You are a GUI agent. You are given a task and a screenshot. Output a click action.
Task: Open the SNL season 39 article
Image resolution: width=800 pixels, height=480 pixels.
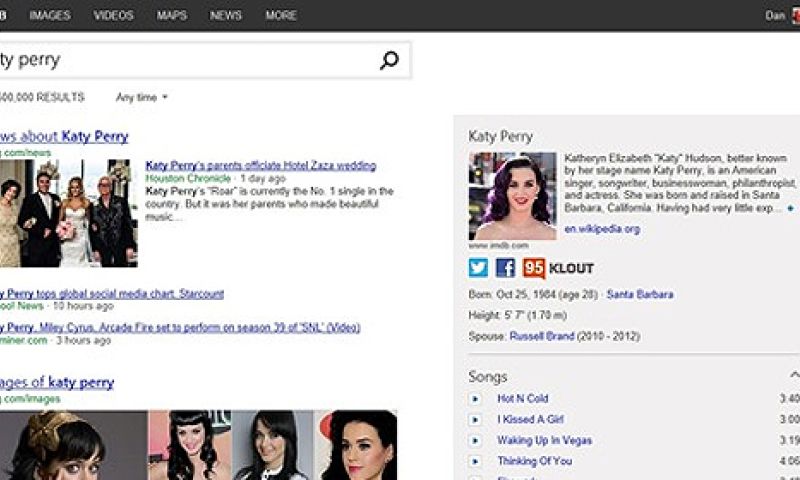pyautogui.click(x=180, y=327)
